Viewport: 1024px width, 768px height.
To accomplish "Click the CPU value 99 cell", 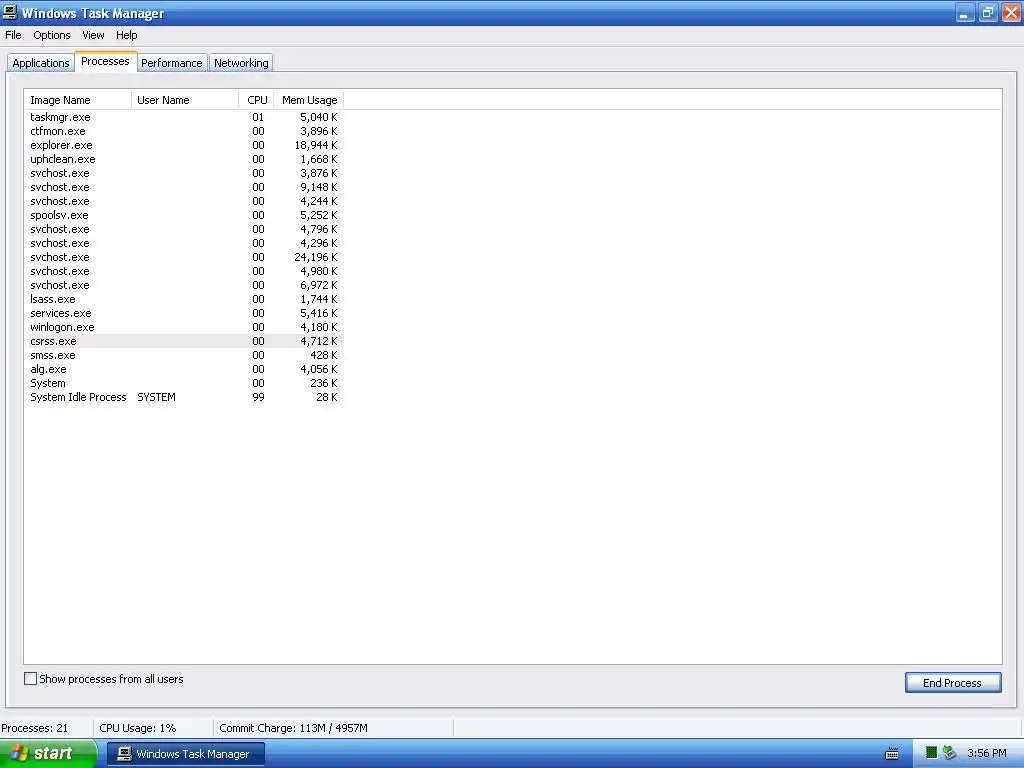I will (258, 397).
